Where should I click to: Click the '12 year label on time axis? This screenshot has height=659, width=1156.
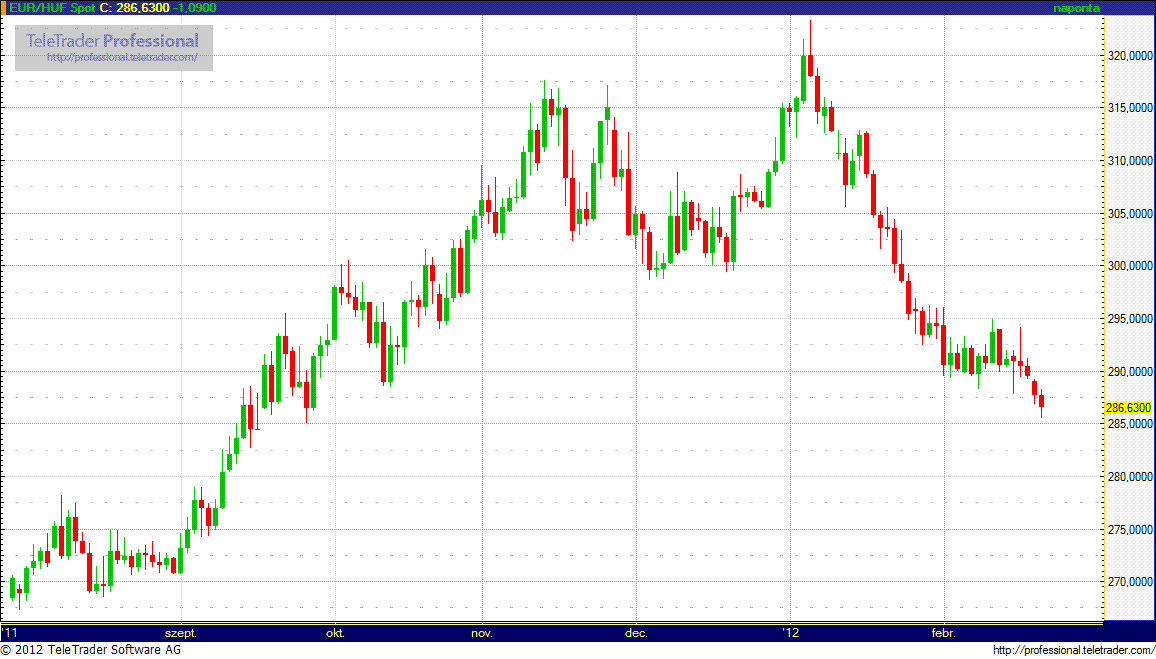click(790, 632)
